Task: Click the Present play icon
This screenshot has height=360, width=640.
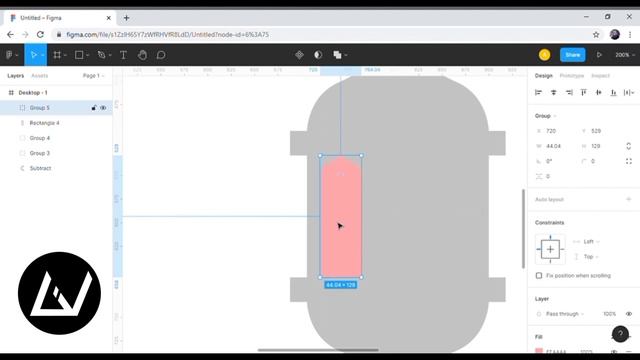Action: [599, 55]
